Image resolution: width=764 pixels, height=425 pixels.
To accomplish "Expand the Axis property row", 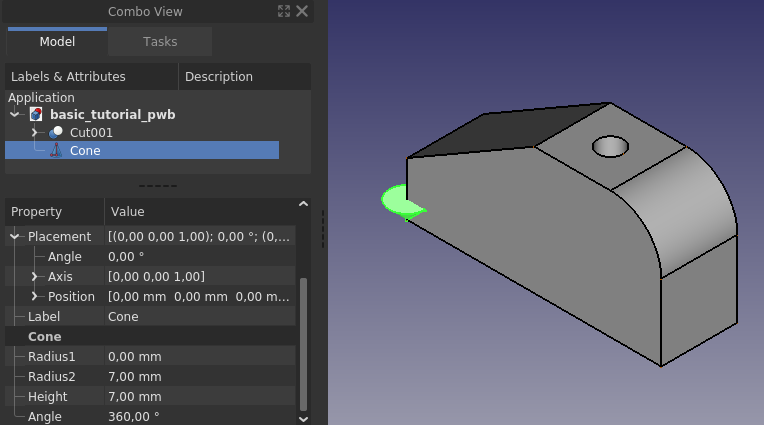I will (x=34, y=276).
